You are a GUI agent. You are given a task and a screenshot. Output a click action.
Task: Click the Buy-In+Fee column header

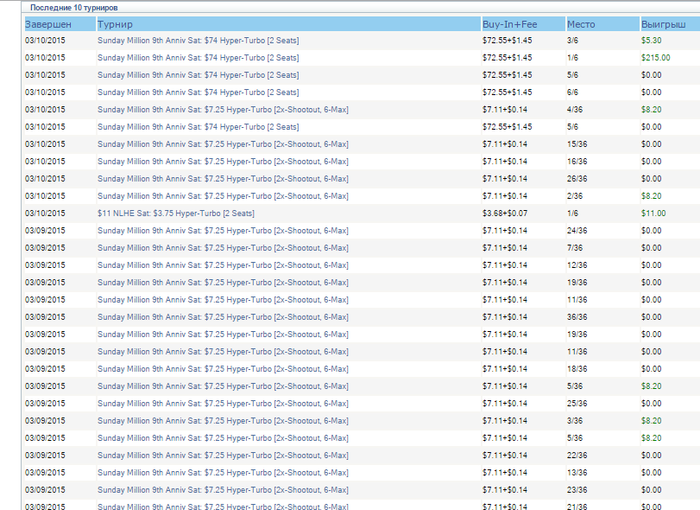click(x=523, y=25)
